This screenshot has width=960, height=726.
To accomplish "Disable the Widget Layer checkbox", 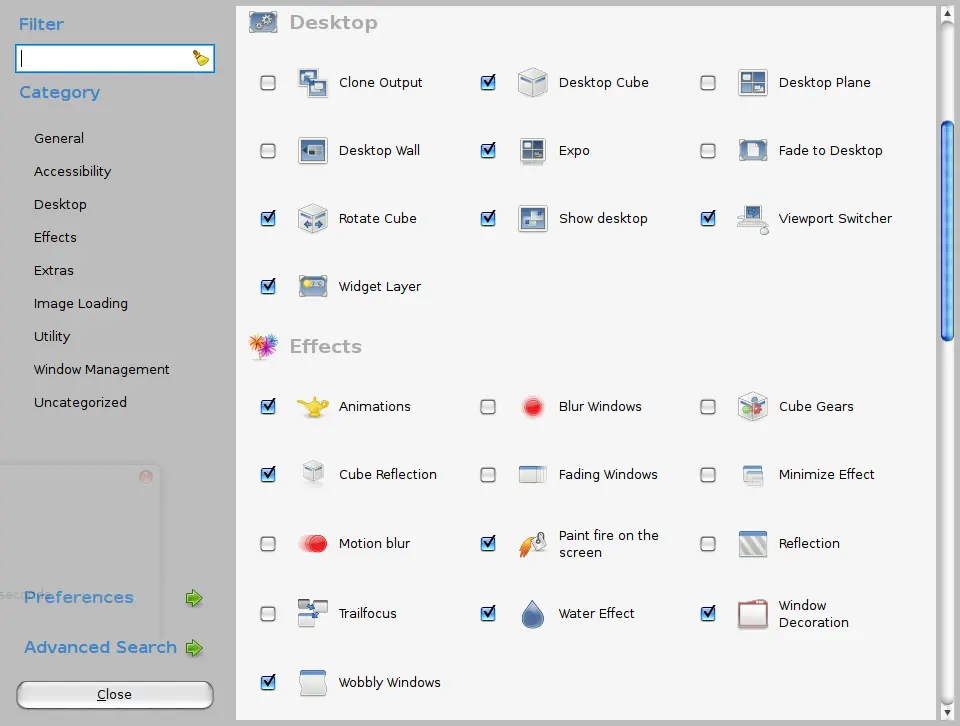I will pos(268,286).
